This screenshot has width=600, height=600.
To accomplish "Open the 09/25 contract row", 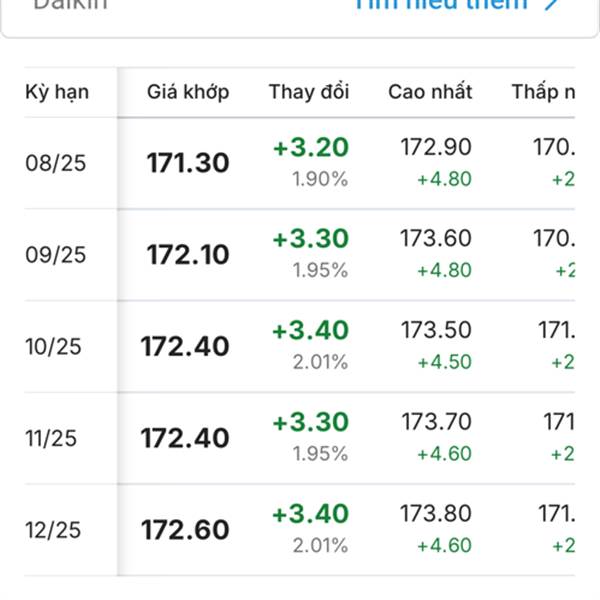I will (x=300, y=255).
